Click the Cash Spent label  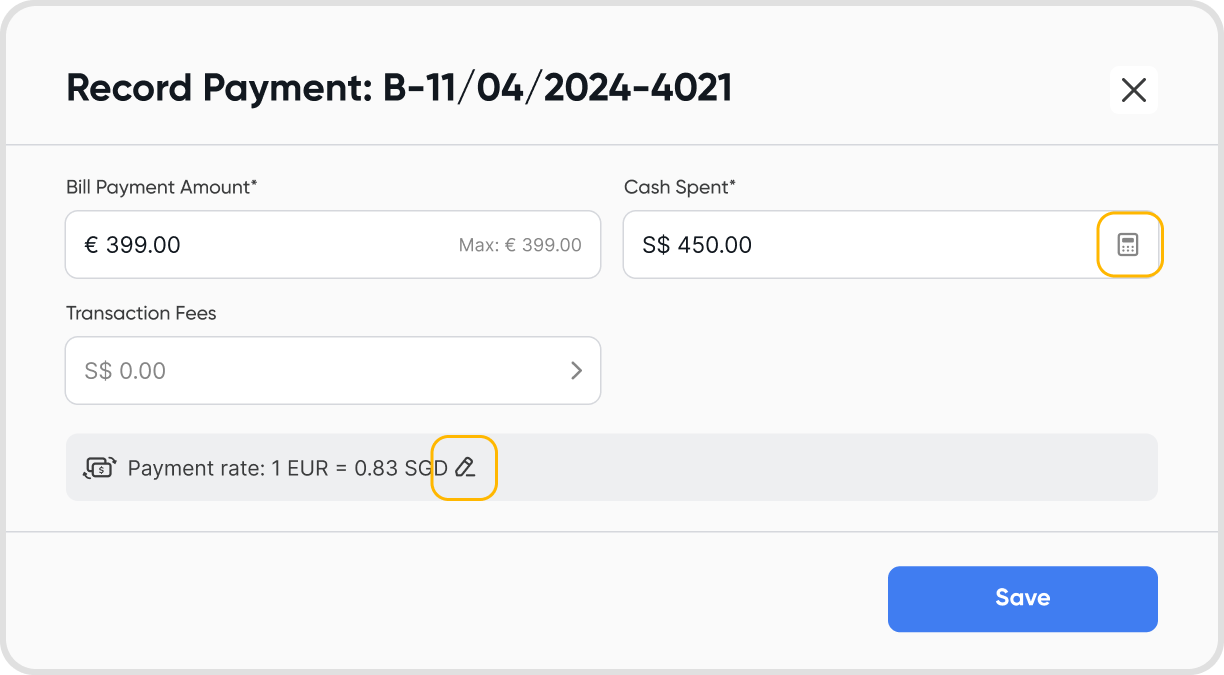pyautogui.click(x=680, y=187)
